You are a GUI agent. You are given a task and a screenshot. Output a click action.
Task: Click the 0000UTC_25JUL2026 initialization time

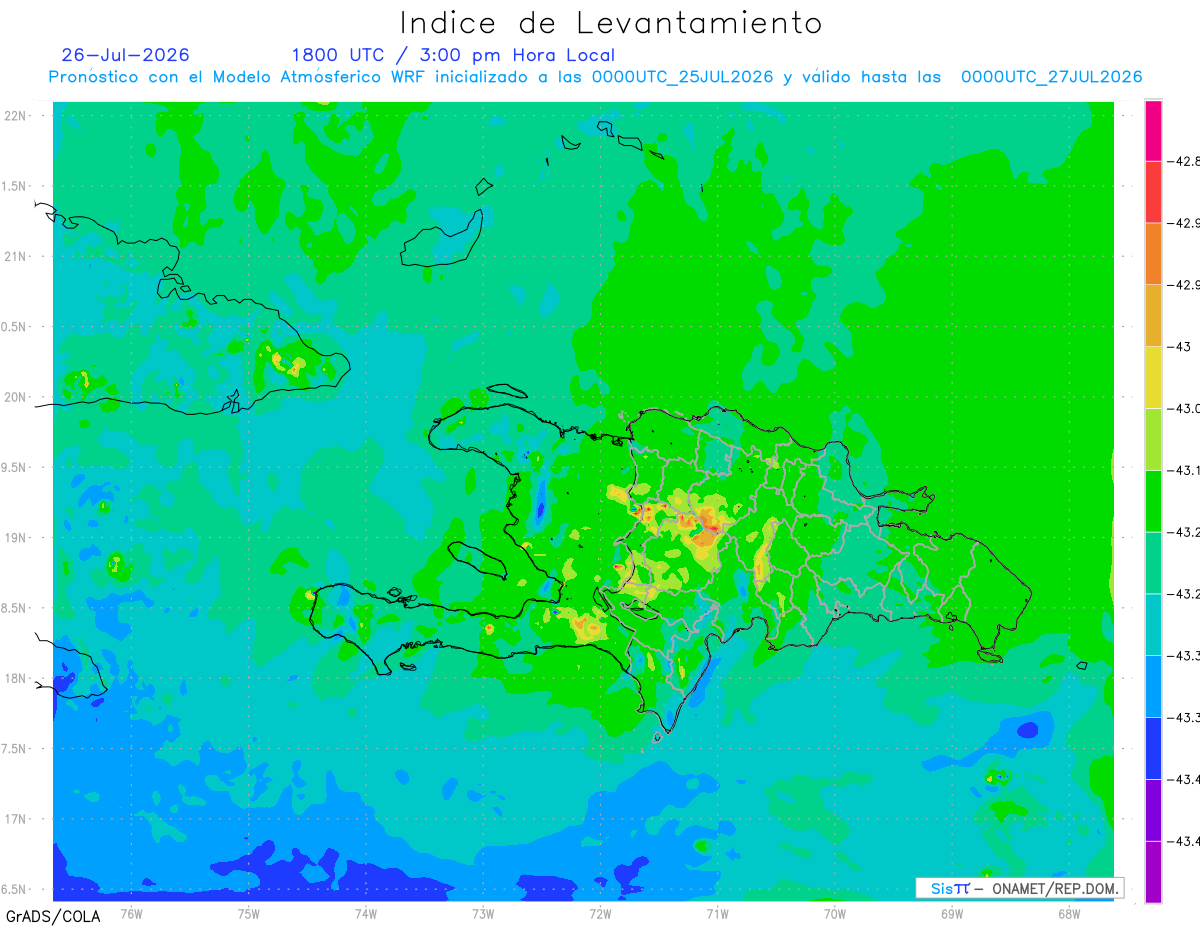682,77
